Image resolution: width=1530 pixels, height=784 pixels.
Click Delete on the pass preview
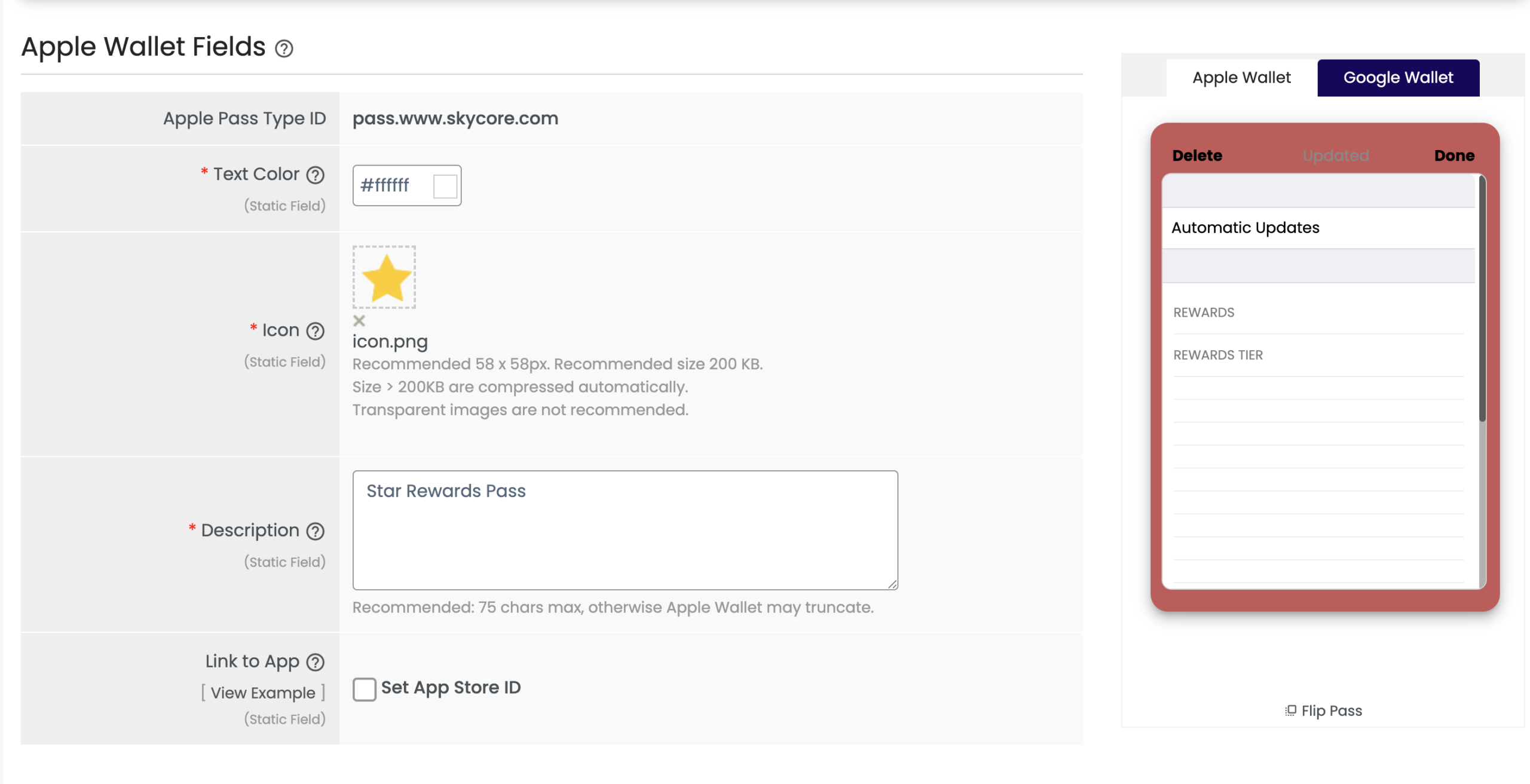point(1197,156)
